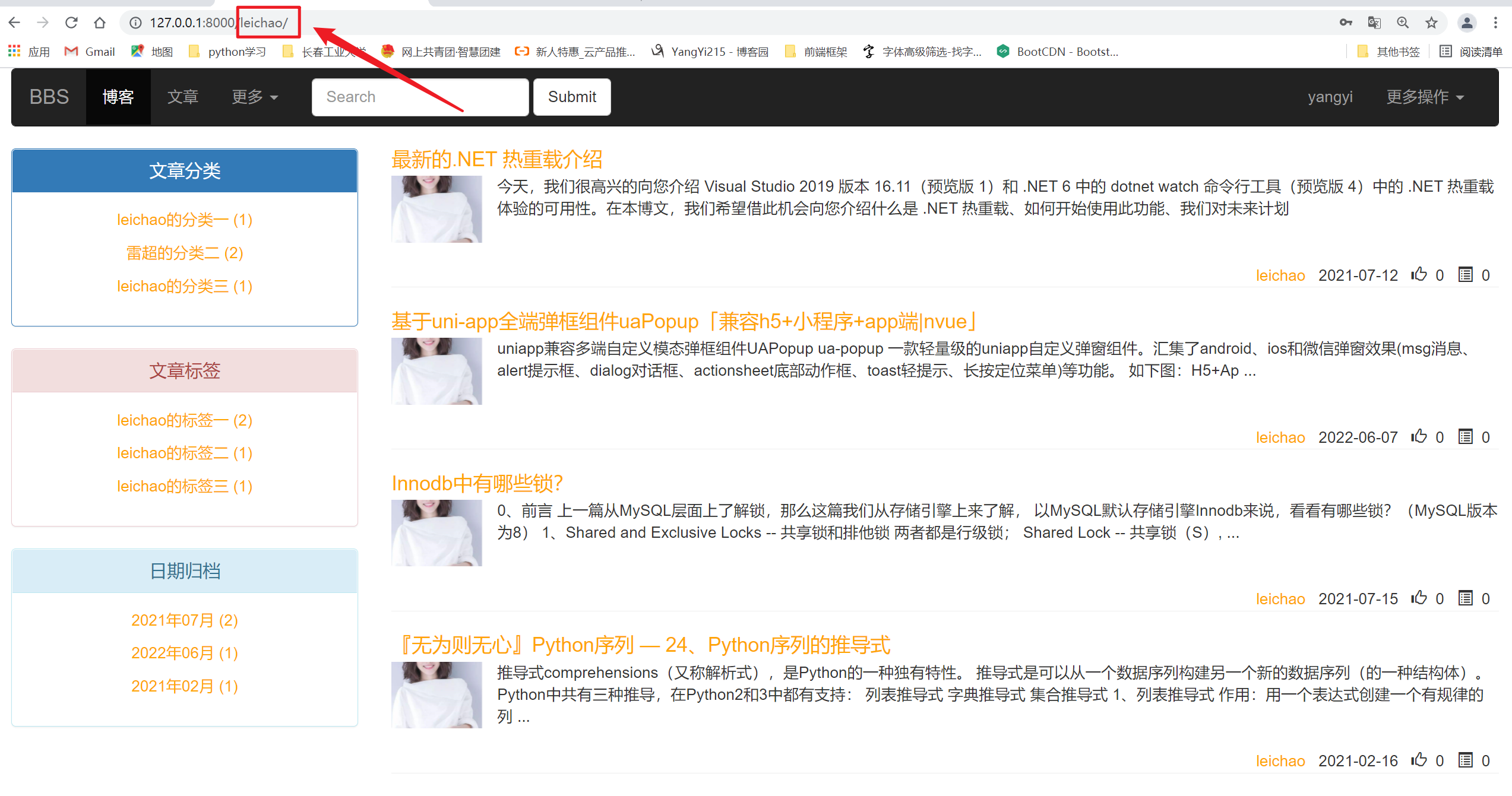This screenshot has height=796, width=1512.
Task: Select the 博客 tab in navbar
Action: [118, 97]
